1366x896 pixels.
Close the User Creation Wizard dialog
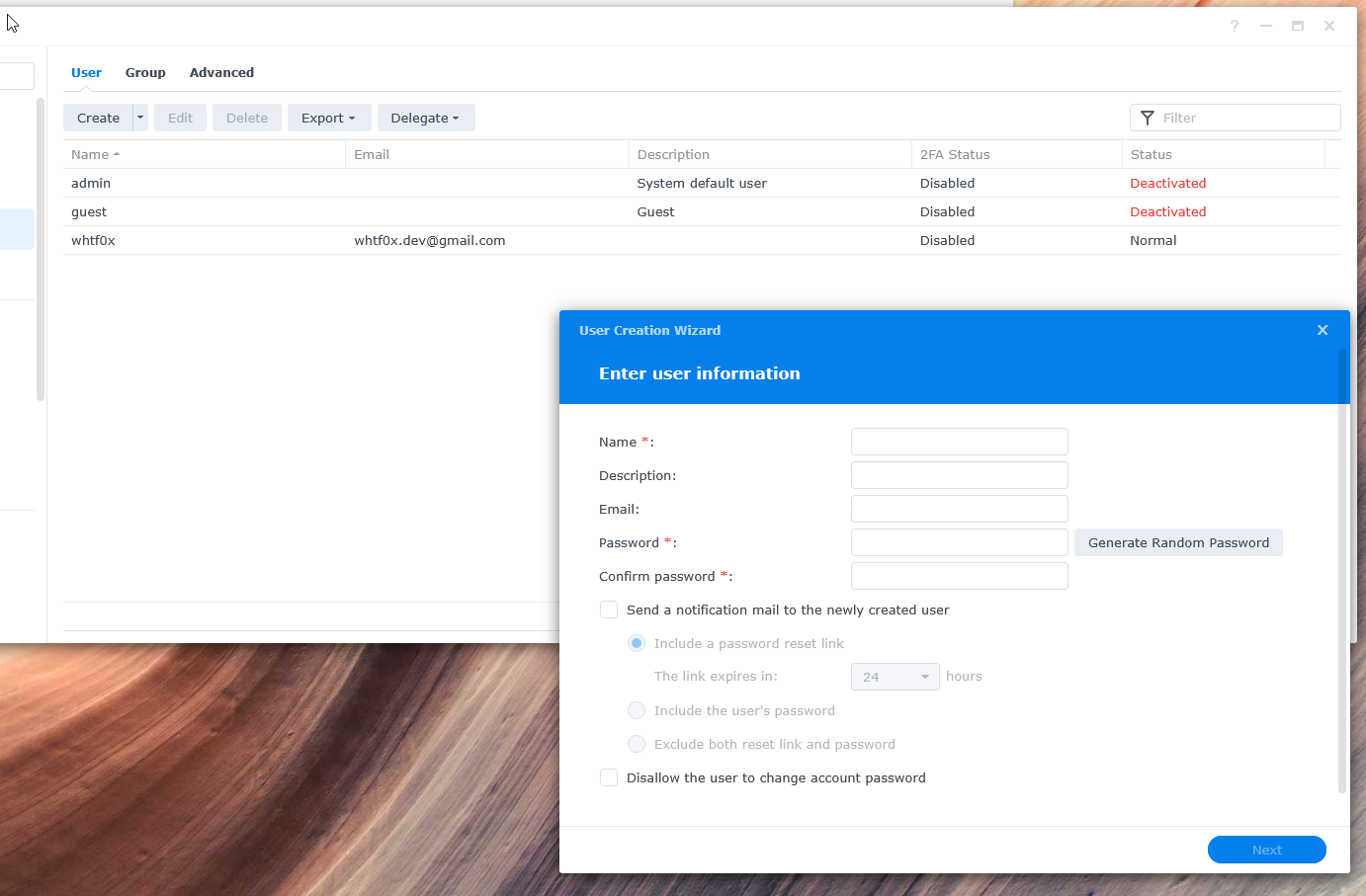[1323, 330]
